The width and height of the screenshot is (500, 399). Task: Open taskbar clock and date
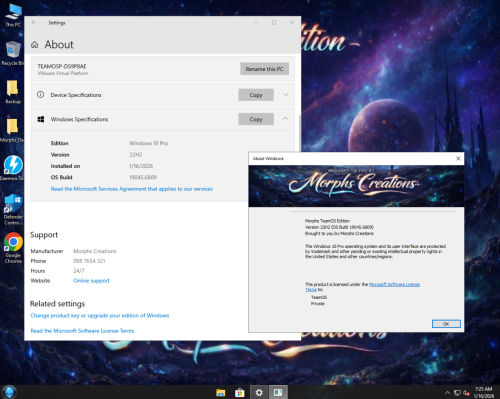pyautogui.click(x=484, y=392)
